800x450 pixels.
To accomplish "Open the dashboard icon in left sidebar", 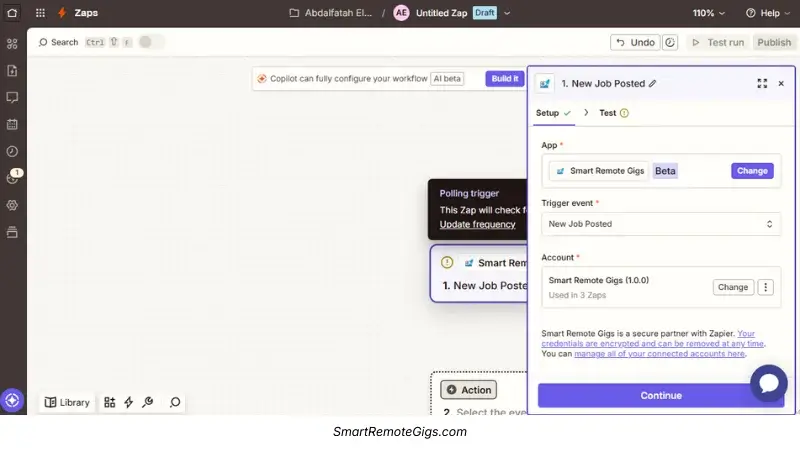I will point(12,44).
